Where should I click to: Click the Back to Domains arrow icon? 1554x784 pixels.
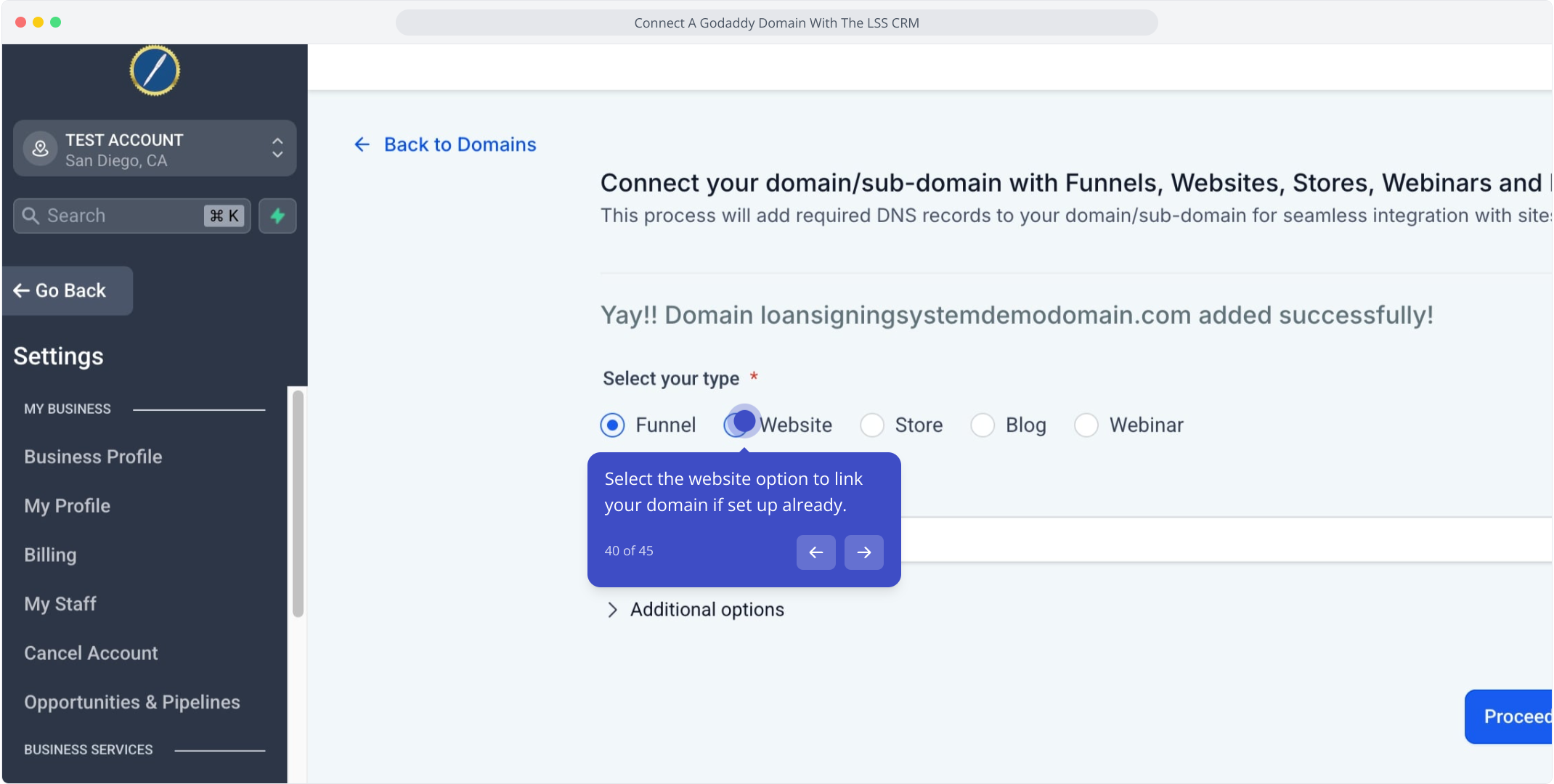362,144
